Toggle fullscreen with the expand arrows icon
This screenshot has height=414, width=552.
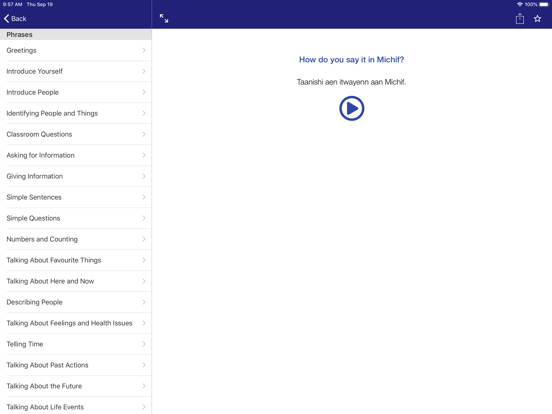(x=164, y=18)
